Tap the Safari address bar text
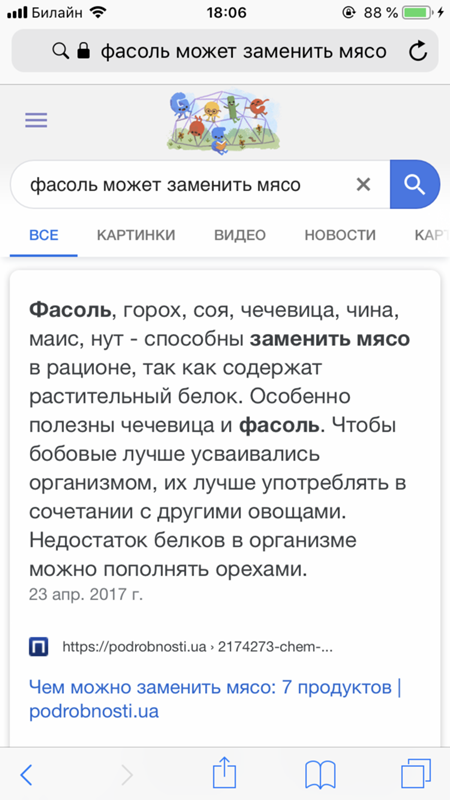This screenshot has width=450, height=800. pyautogui.click(x=243, y=52)
